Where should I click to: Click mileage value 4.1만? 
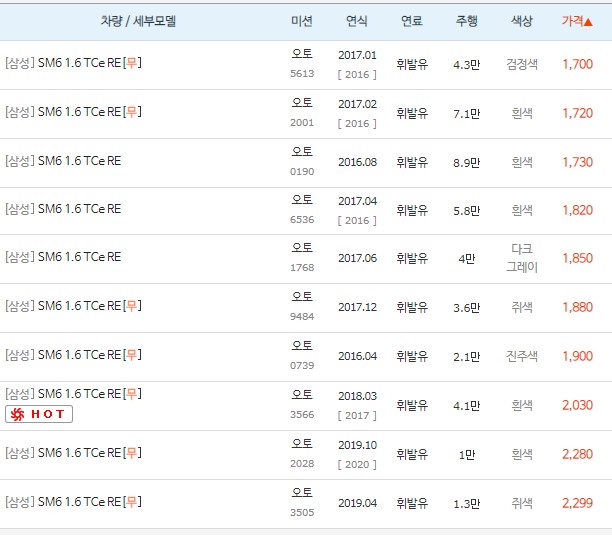pyautogui.click(x=466, y=406)
